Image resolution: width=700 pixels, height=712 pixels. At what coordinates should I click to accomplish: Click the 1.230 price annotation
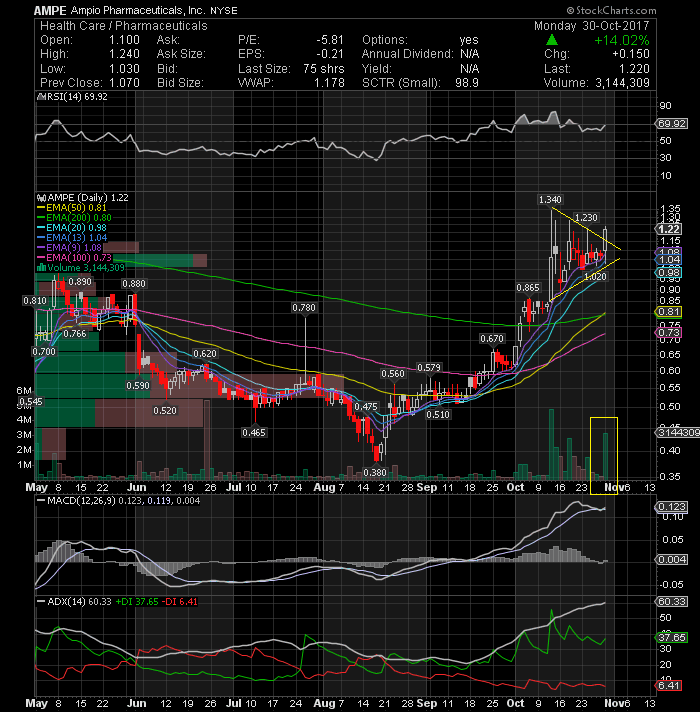point(586,218)
